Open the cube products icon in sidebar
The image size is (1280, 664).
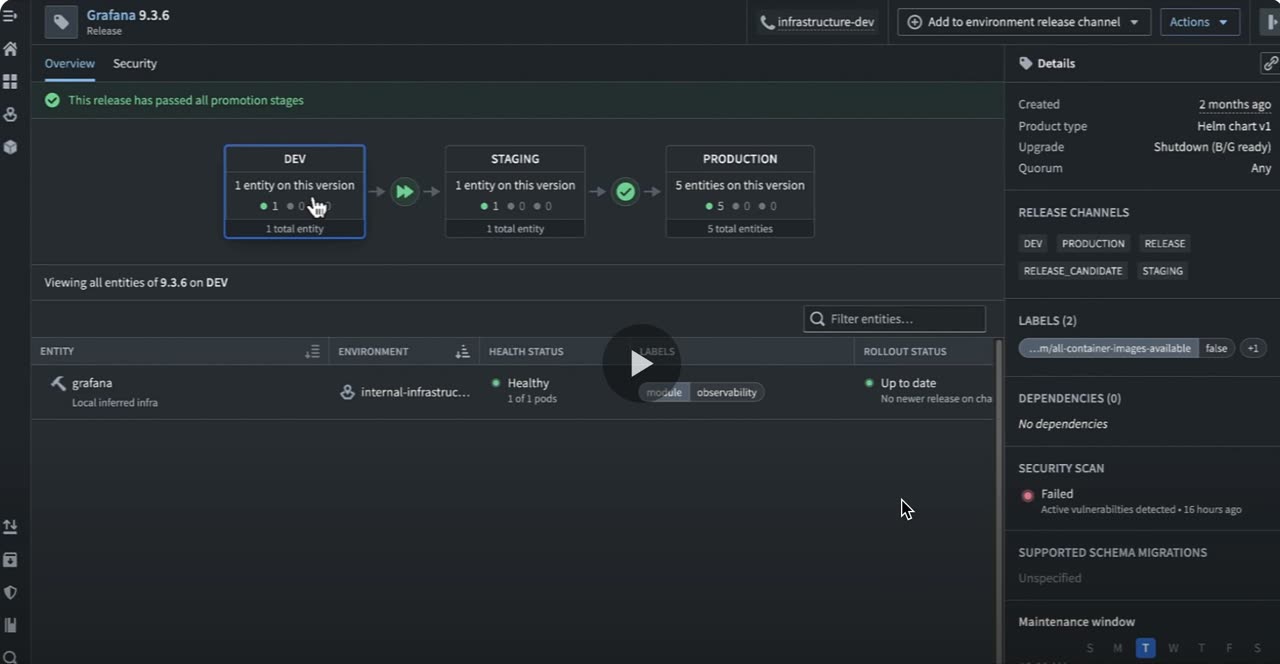point(10,147)
